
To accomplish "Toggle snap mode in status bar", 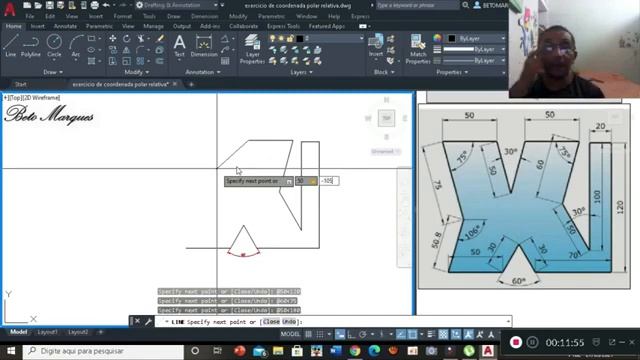I will (320, 334).
